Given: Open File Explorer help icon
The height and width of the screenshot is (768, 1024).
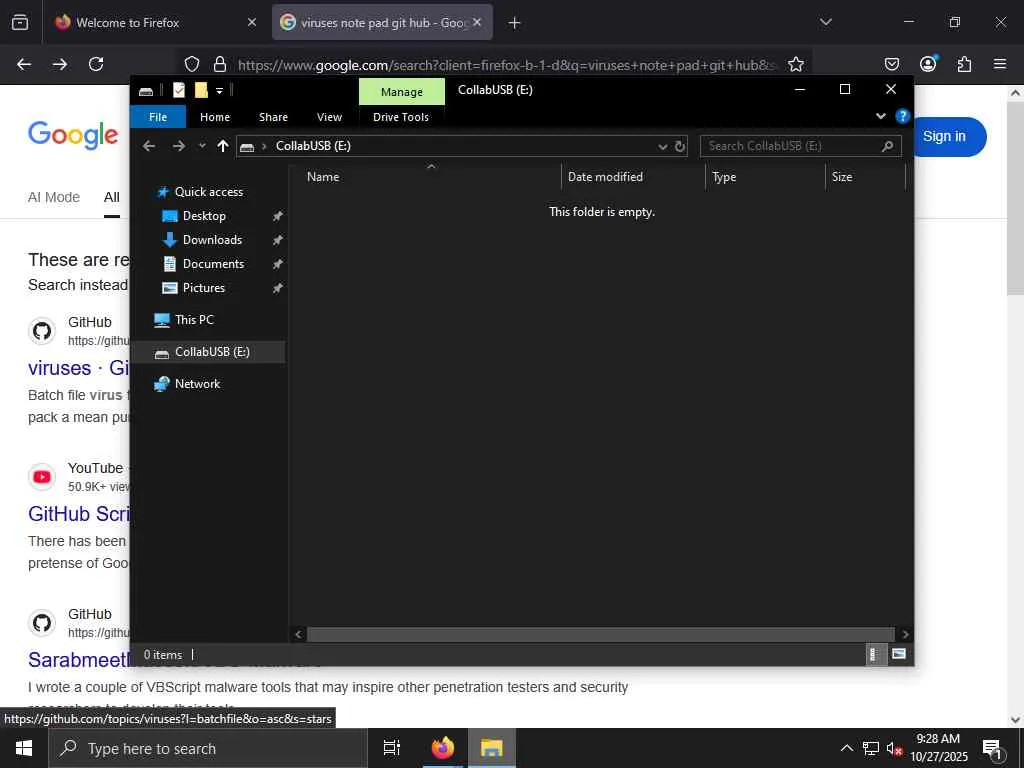Looking at the screenshot, I should [903, 116].
